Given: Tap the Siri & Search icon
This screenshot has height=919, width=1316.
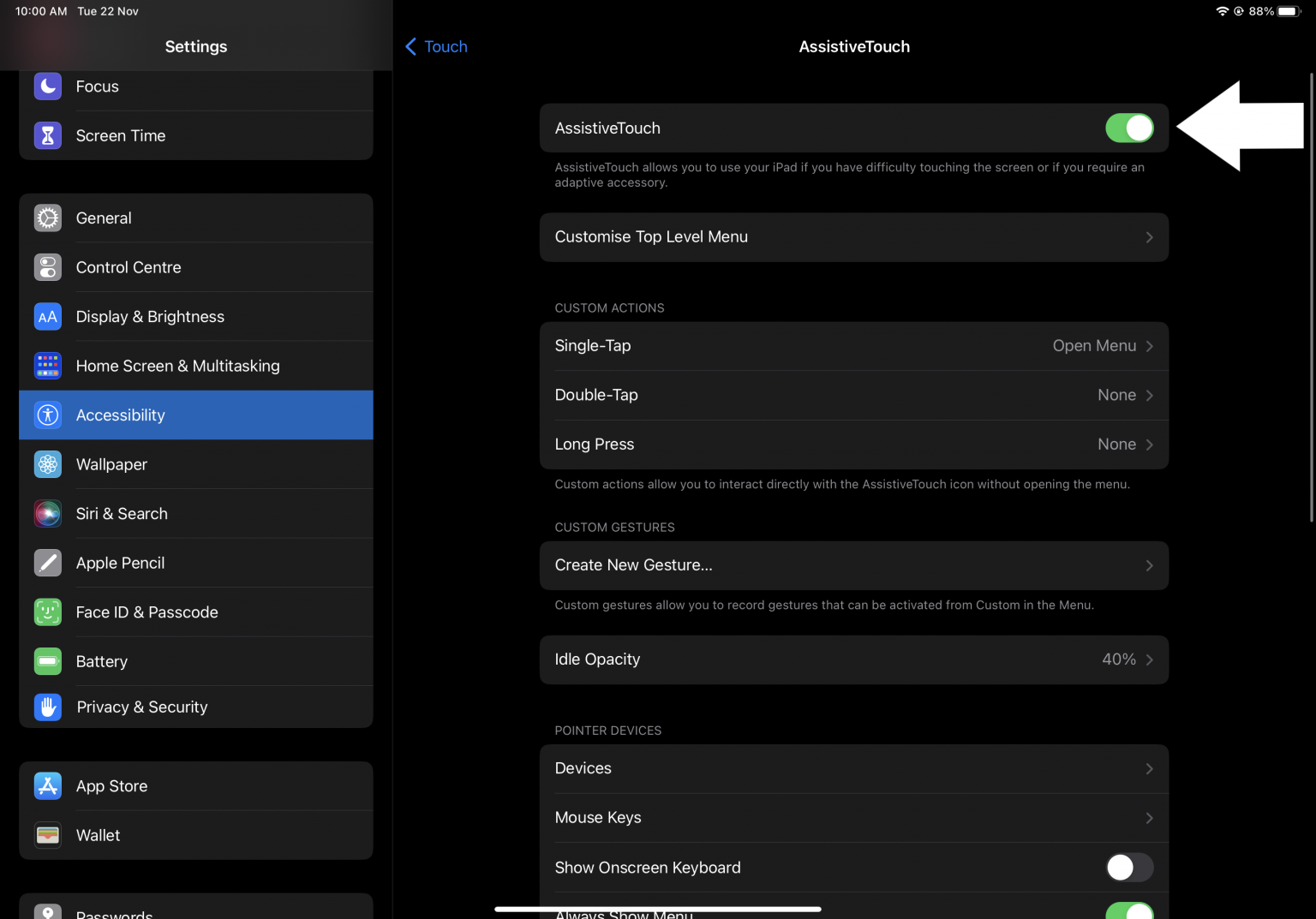Looking at the screenshot, I should coord(48,514).
